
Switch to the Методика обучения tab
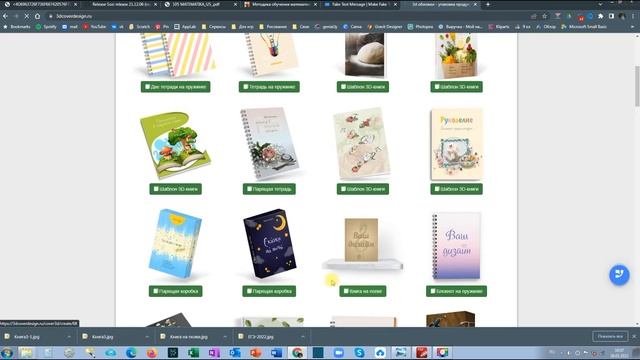(x=280, y=4)
